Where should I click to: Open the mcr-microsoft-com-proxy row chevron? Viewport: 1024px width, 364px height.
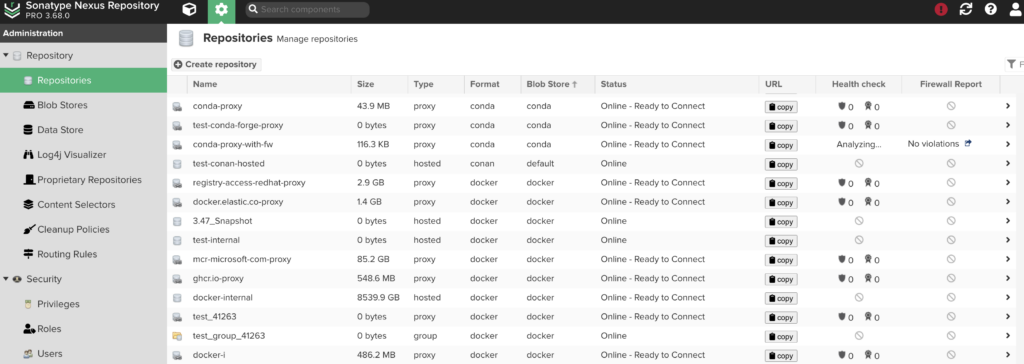click(x=1009, y=259)
